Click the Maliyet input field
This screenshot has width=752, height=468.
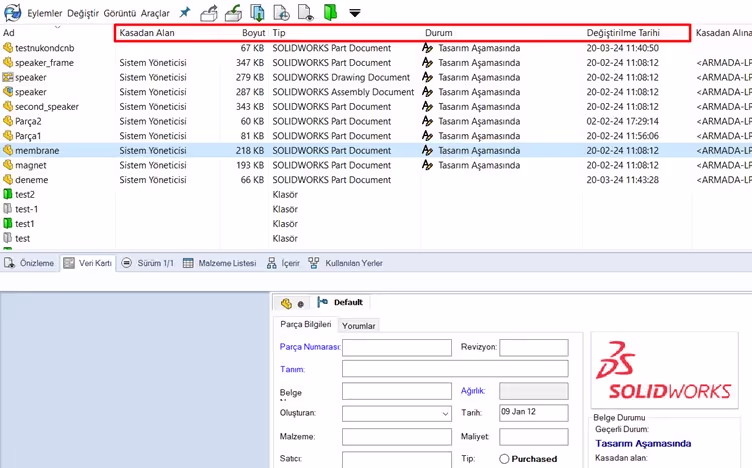(x=534, y=437)
